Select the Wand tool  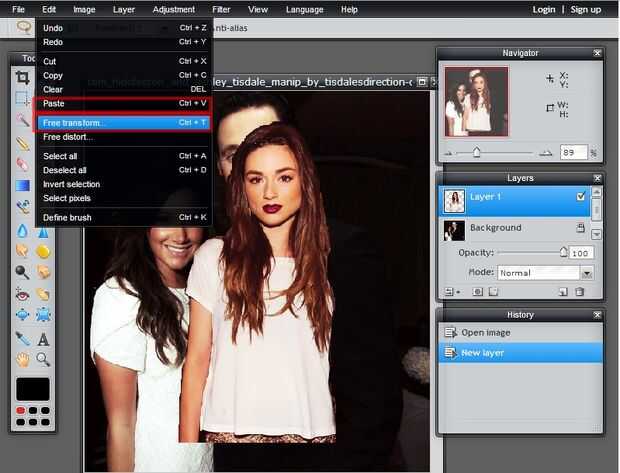(23, 119)
